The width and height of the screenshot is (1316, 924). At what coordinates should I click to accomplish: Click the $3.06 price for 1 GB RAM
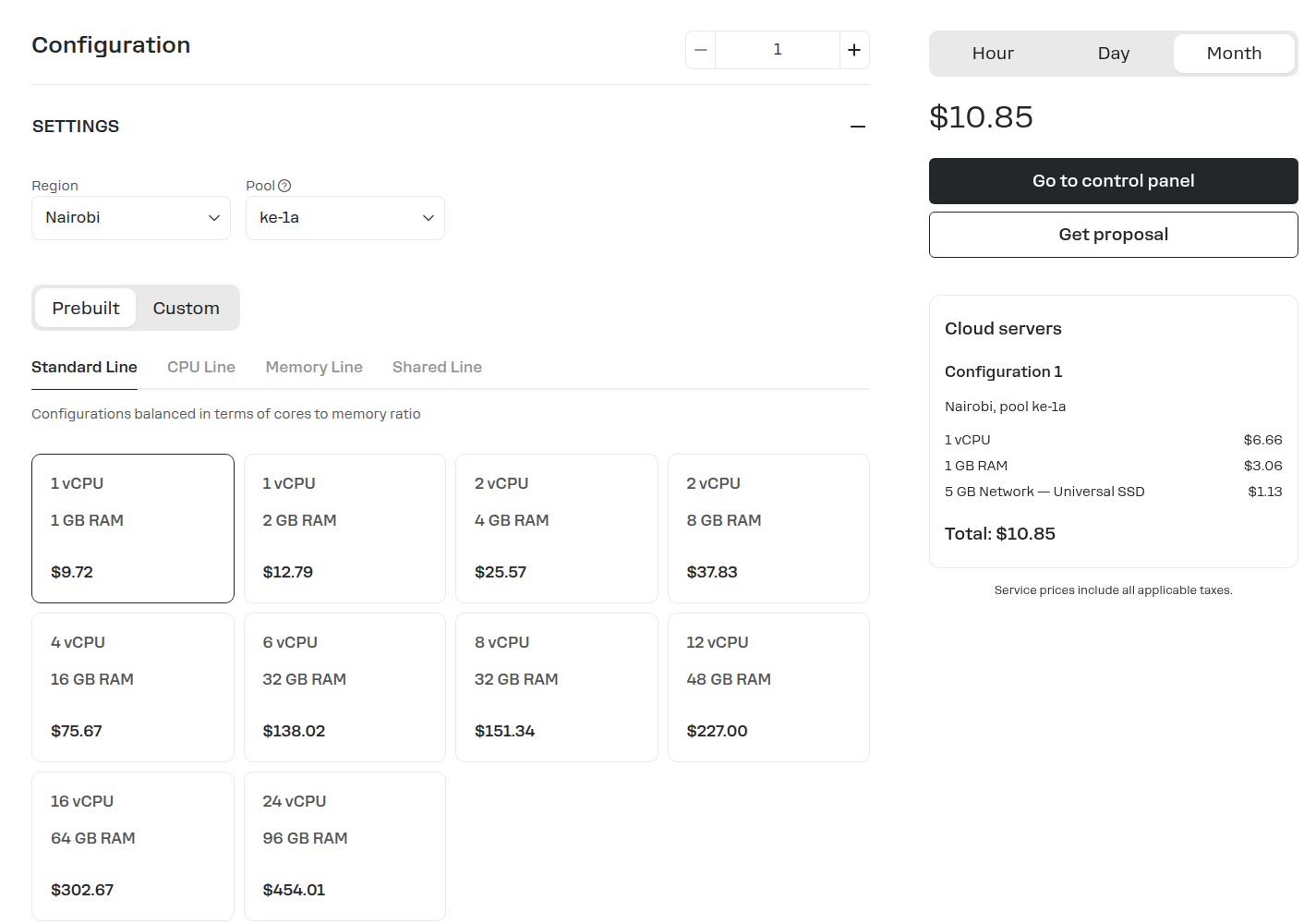click(1262, 466)
